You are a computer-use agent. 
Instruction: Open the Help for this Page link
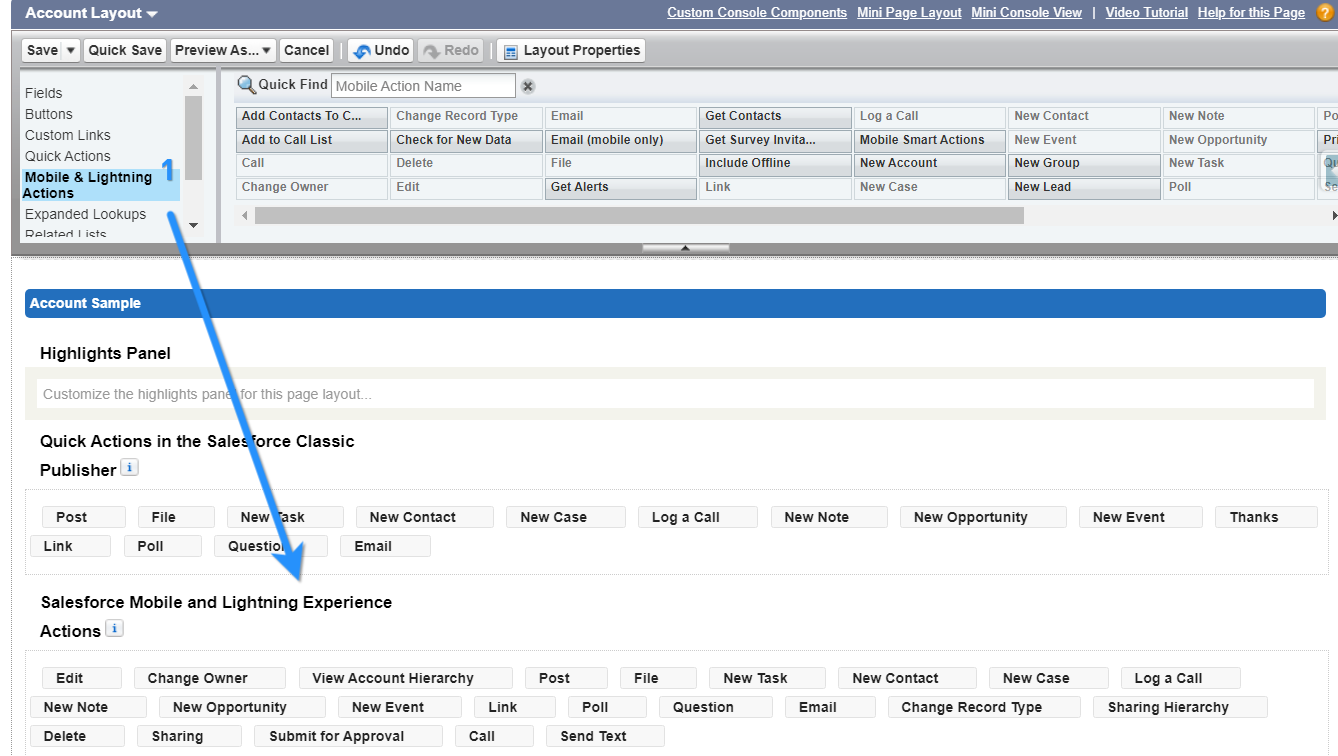(x=1251, y=13)
